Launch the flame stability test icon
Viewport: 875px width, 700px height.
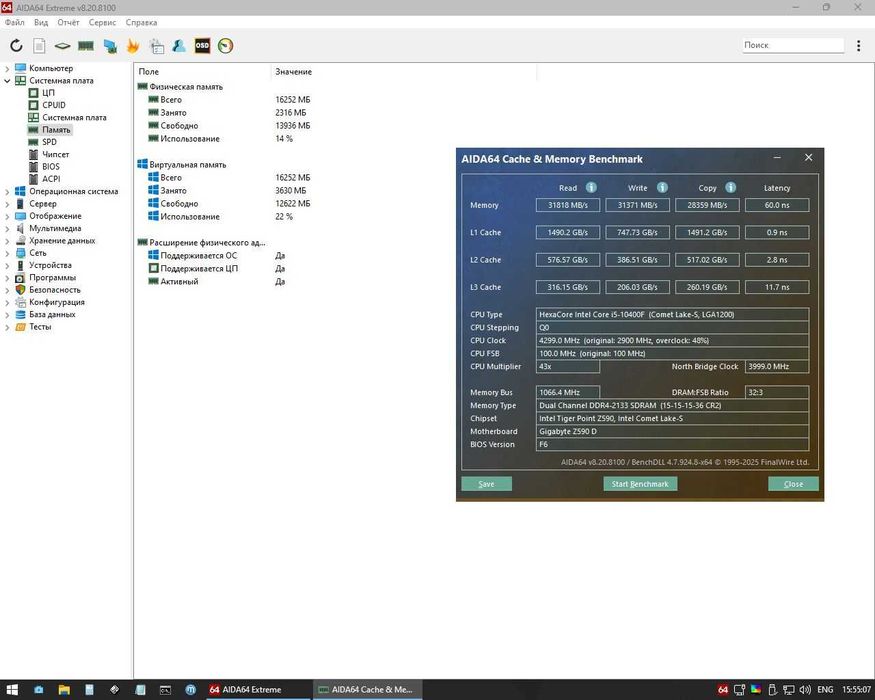pyautogui.click(x=133, y=46)
